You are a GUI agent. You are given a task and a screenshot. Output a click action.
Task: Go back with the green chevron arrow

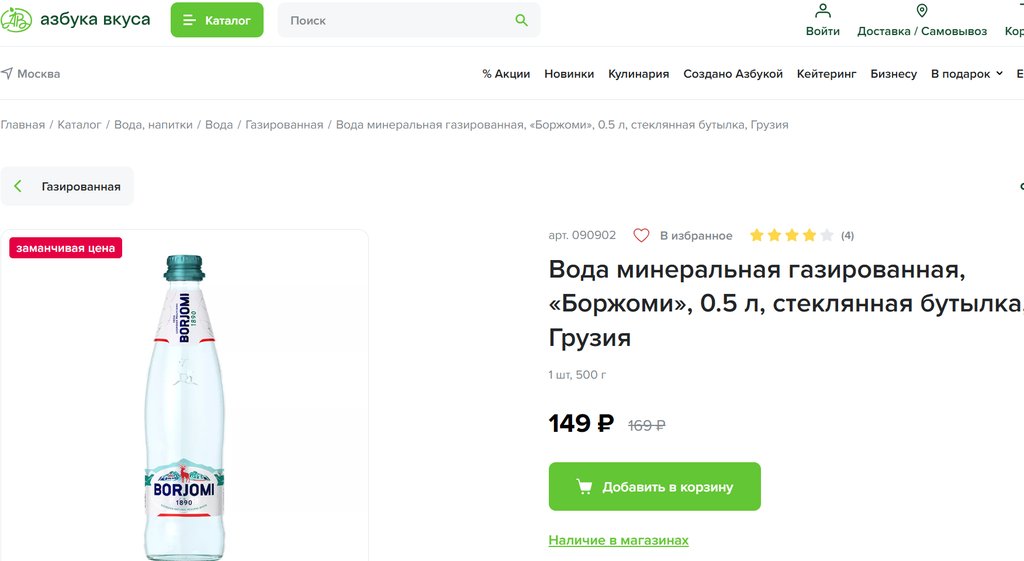click(x=18, y=186)
